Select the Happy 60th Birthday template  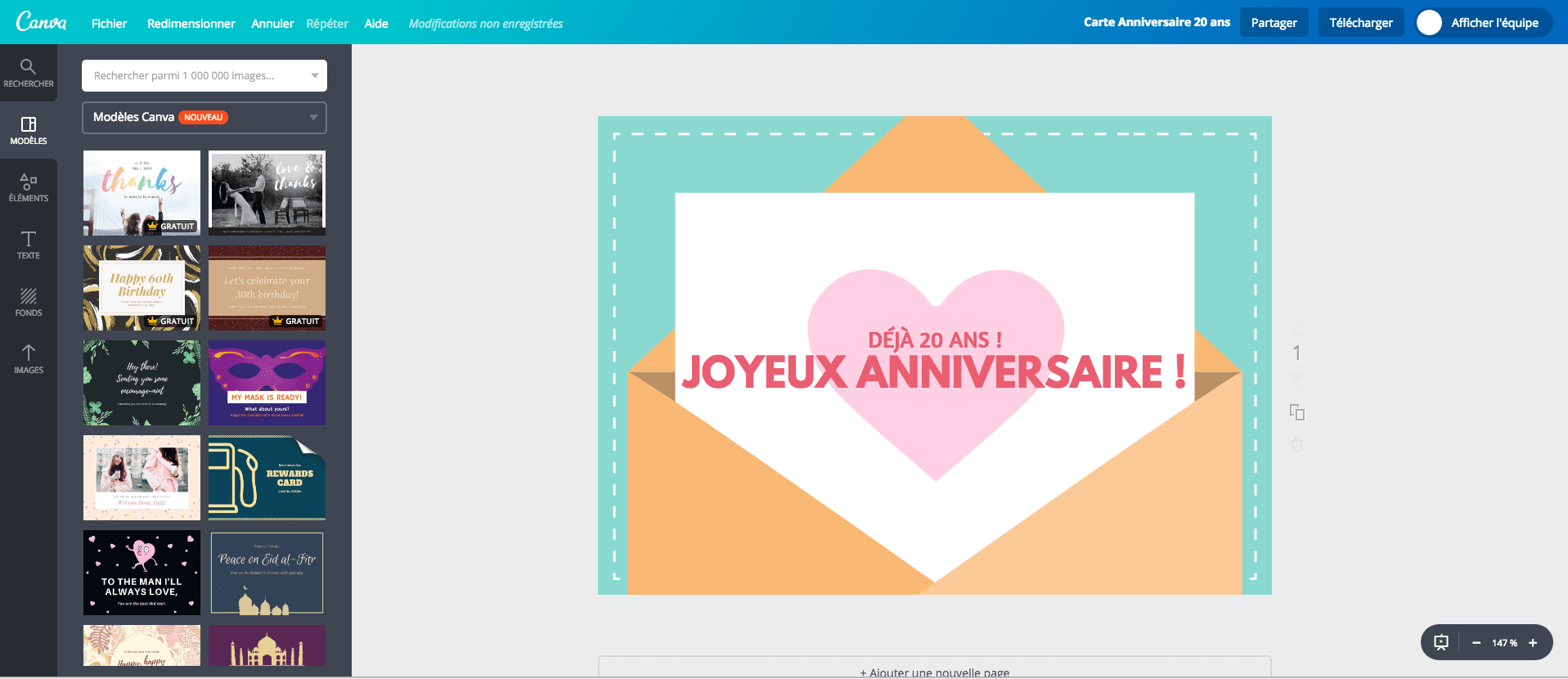click(x=142, y=288)
